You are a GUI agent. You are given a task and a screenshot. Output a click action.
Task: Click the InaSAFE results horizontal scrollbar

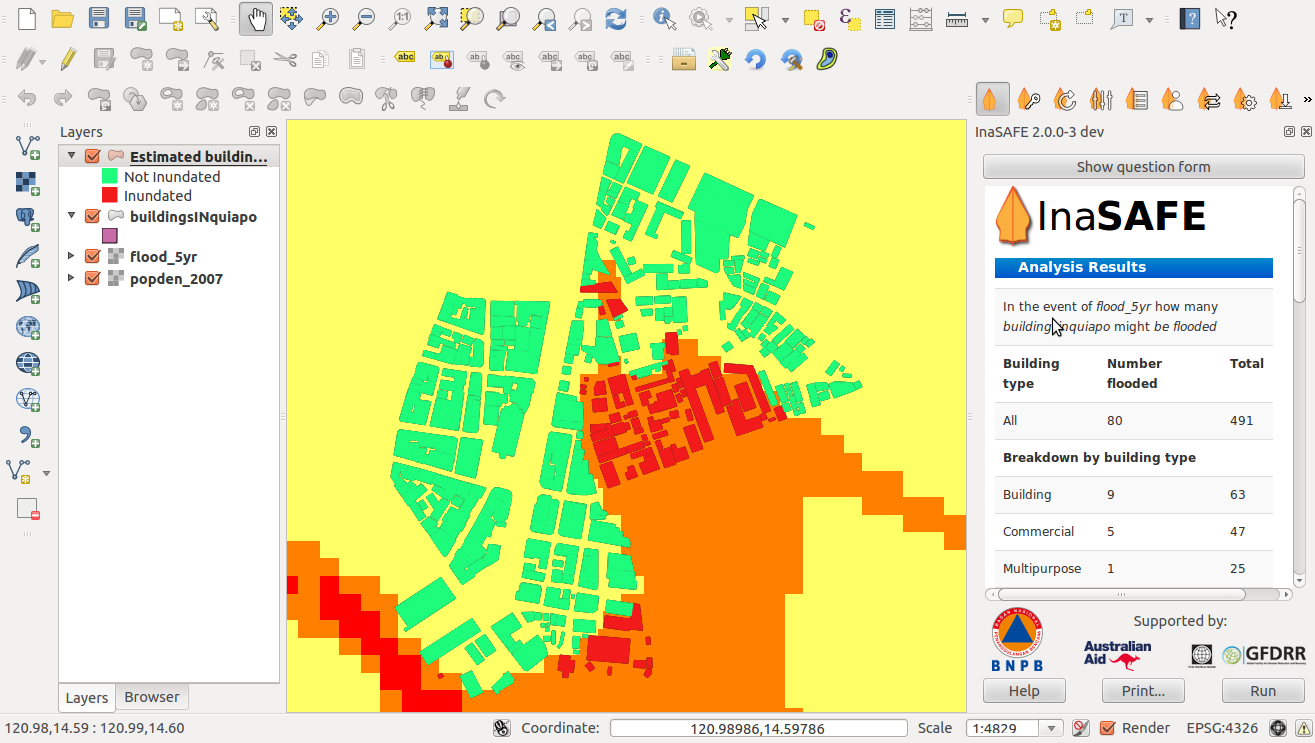pos(1139,594)
